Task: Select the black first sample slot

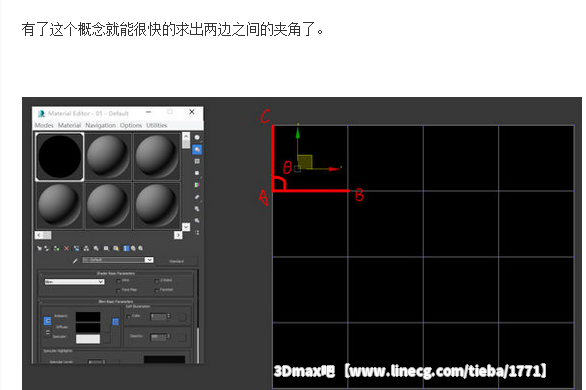Action: click(59, 157)
